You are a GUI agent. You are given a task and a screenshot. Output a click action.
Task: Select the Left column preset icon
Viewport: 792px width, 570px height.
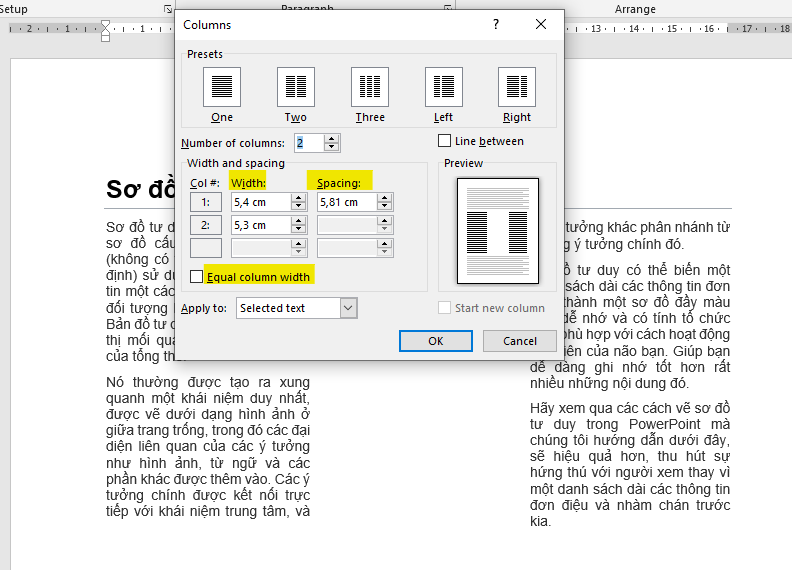(x=444, y=87)
